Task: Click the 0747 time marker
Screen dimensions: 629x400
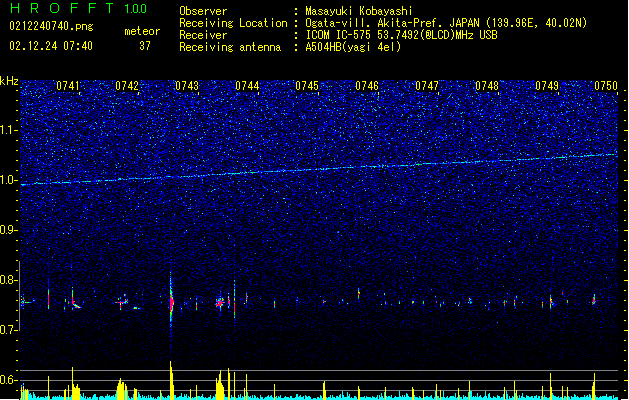Action: pos(427,85)
